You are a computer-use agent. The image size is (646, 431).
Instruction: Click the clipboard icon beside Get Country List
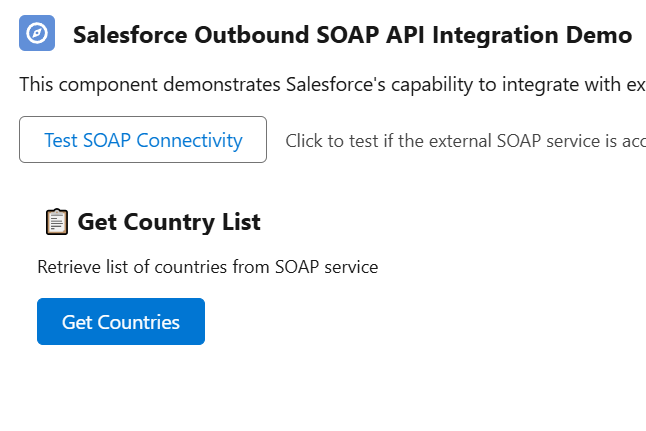click(x=57, y=222)
